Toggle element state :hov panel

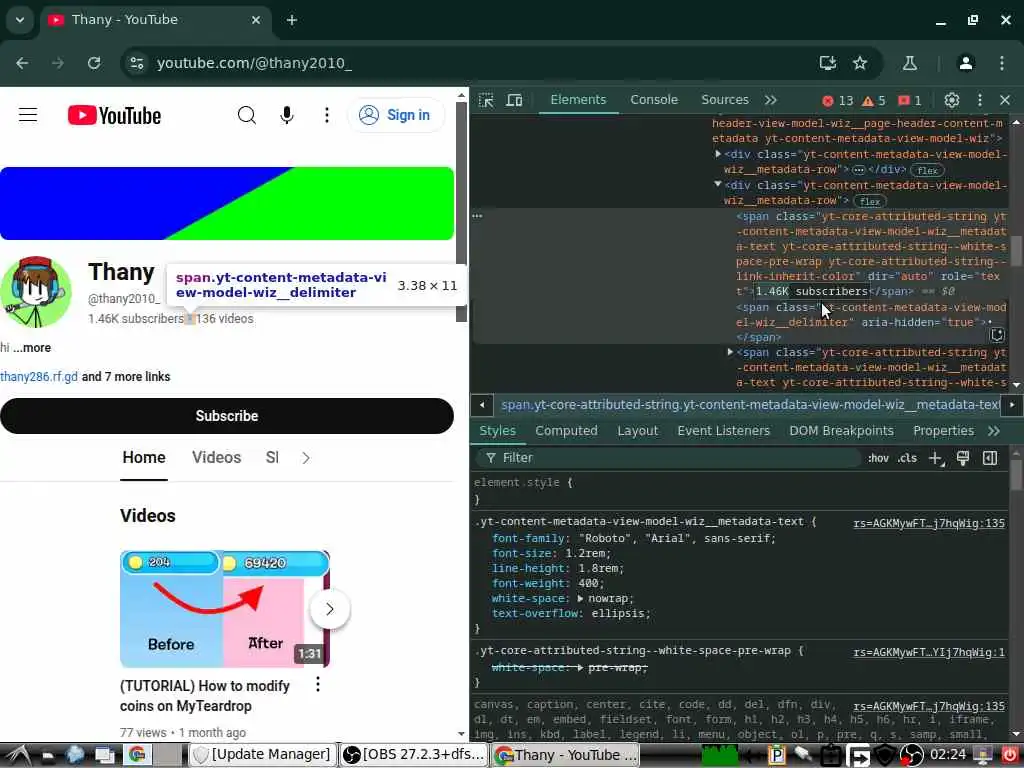(878, 458)
